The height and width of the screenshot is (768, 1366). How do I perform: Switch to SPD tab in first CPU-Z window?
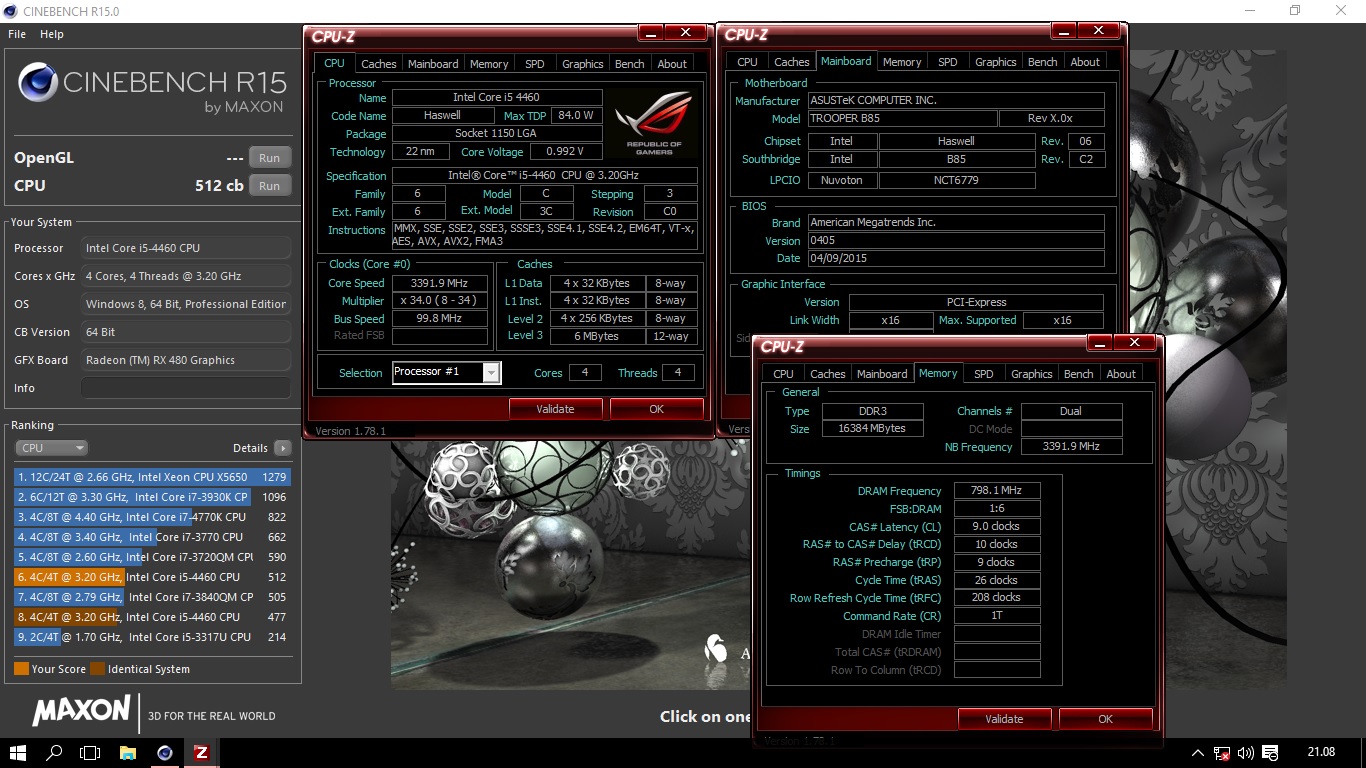(x=535, y=64)
